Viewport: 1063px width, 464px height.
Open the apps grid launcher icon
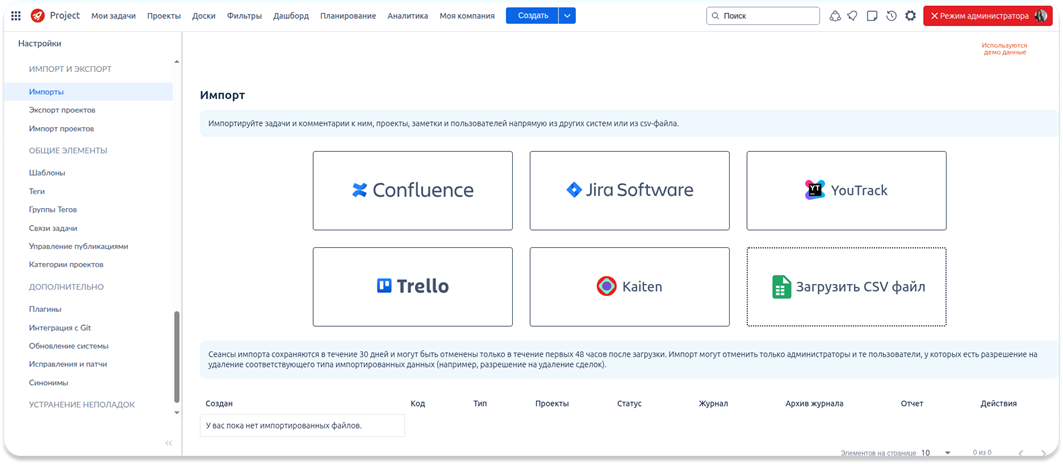tap(16, 16)
